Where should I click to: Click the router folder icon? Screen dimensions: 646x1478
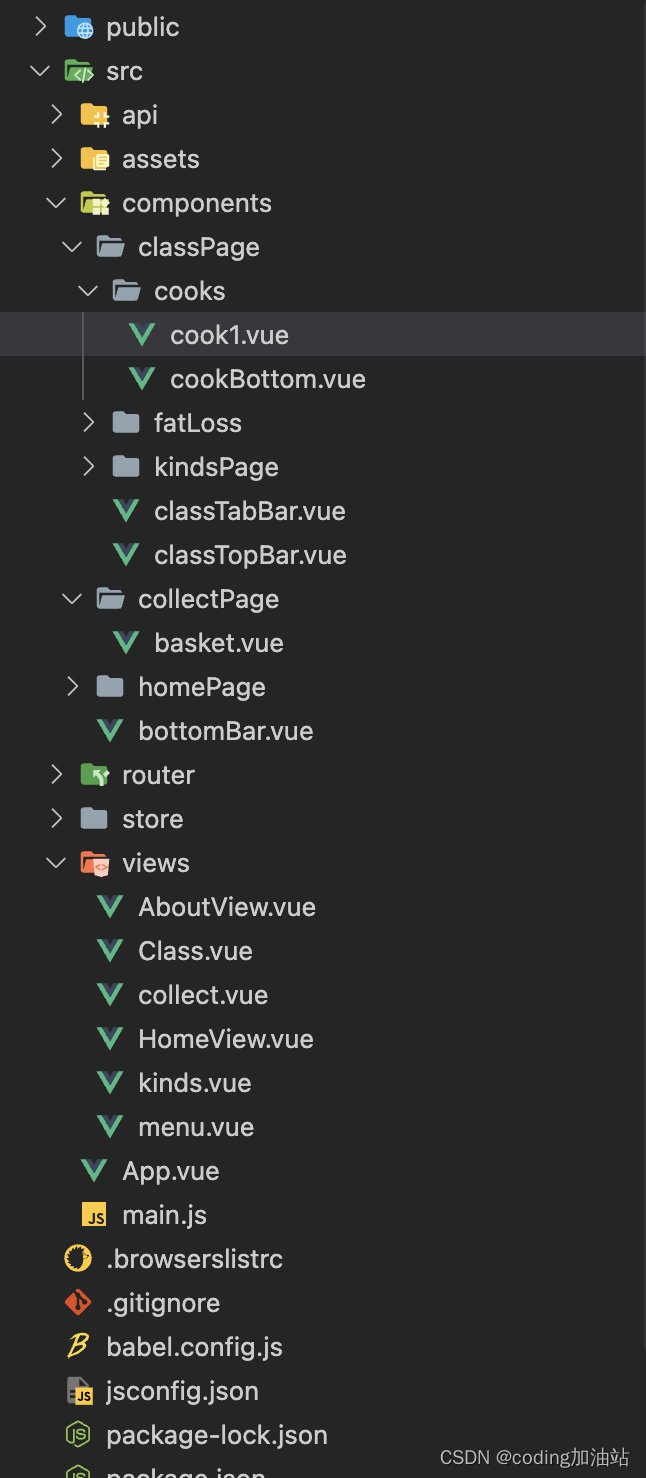coord(94,775)
